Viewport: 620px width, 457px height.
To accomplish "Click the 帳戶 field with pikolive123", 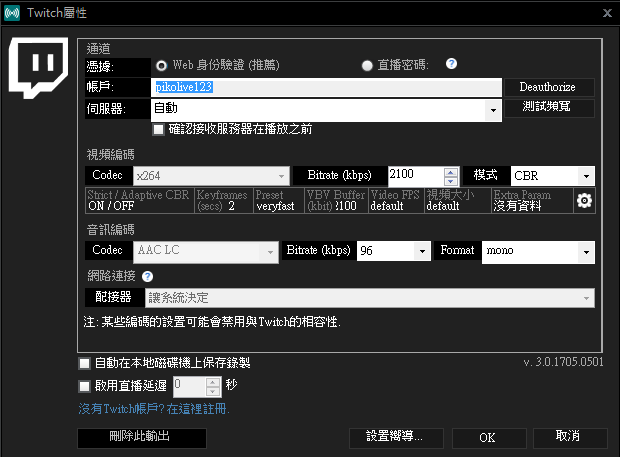I will (326, 87).
